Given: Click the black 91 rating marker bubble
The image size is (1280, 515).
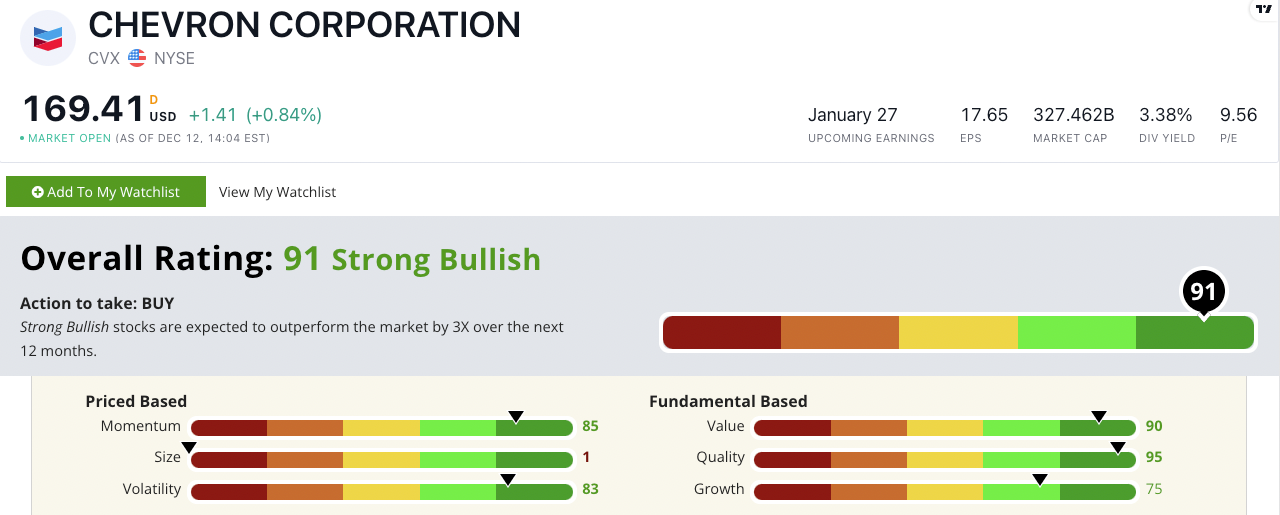Looking at the screenshot, I should pos(1203,292).
